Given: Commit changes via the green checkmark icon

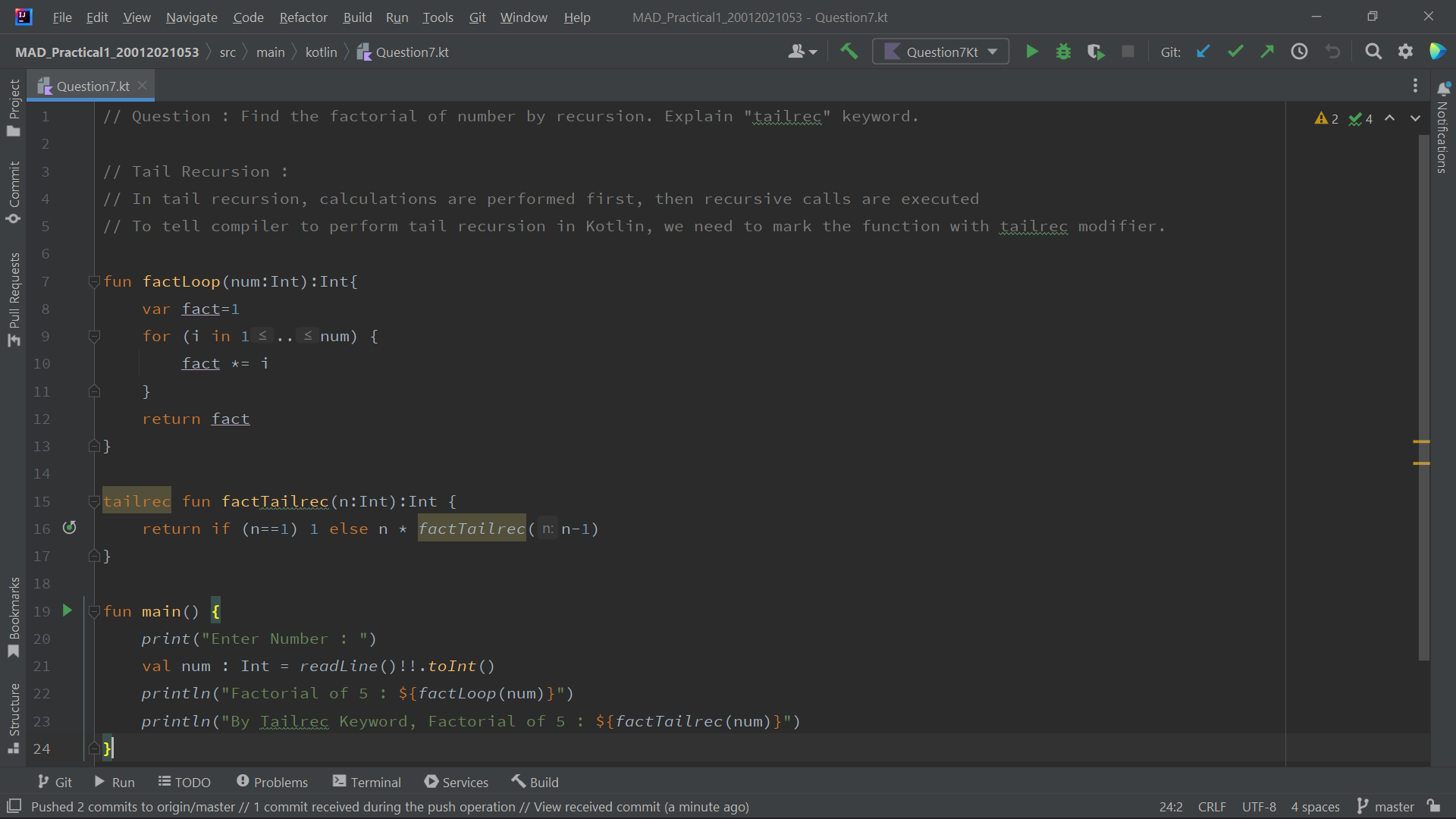Looking at the screenshot, I should 1235,51.
